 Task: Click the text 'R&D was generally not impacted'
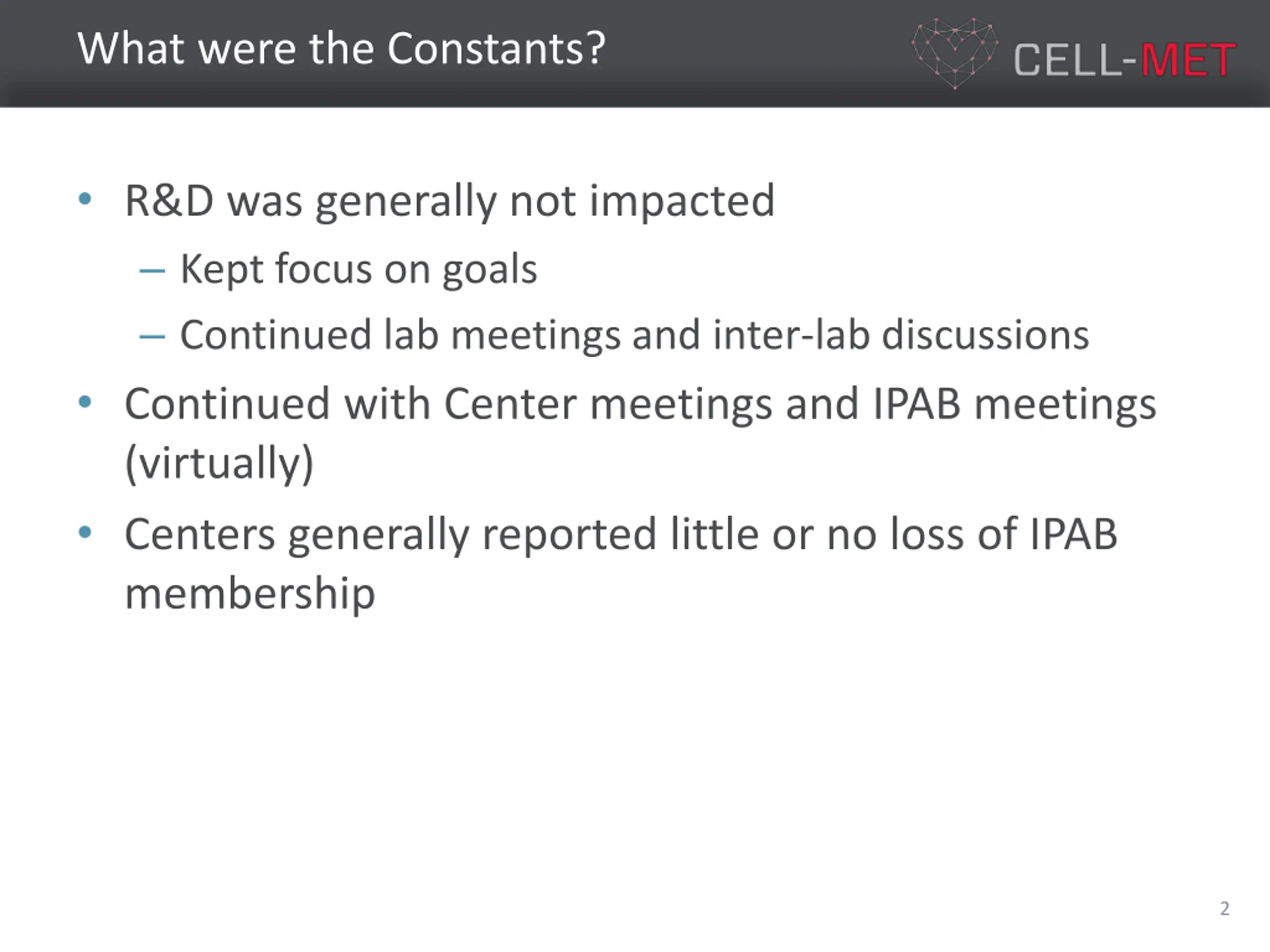coord(449,201)
